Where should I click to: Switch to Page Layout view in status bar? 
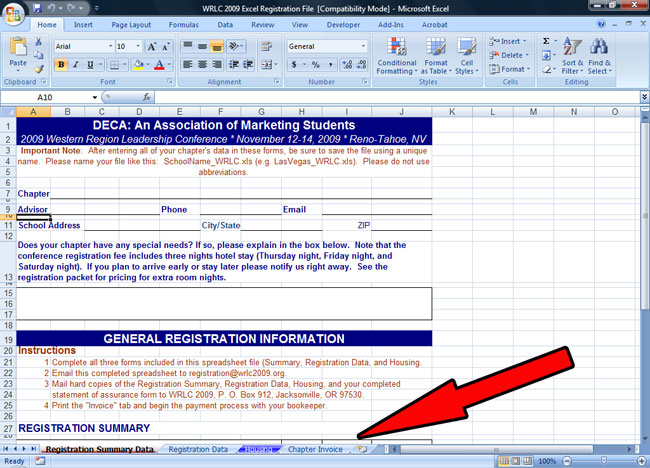[516, 461]
